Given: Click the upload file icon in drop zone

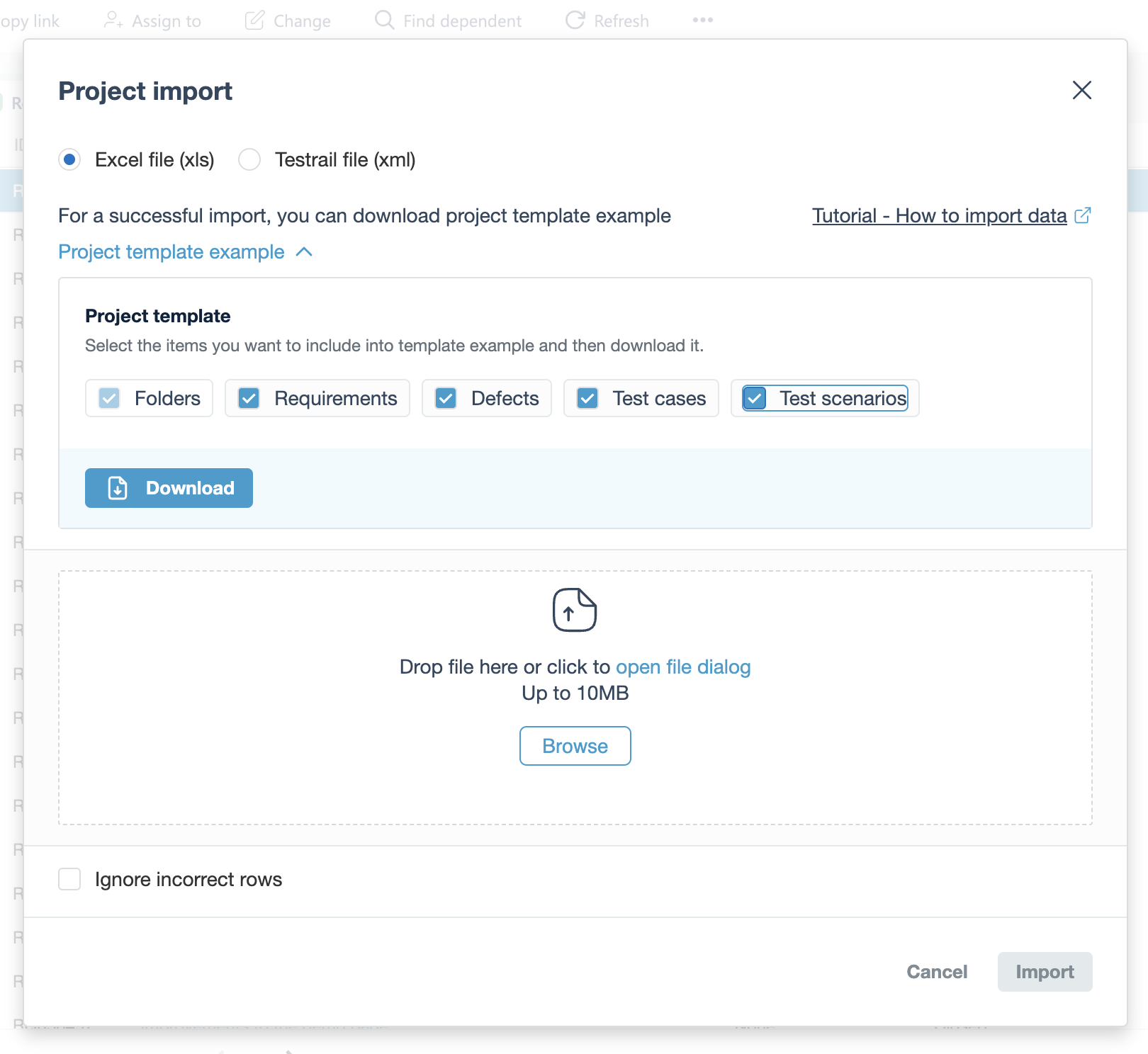Looking at the screenshot, I should (575, 609).
